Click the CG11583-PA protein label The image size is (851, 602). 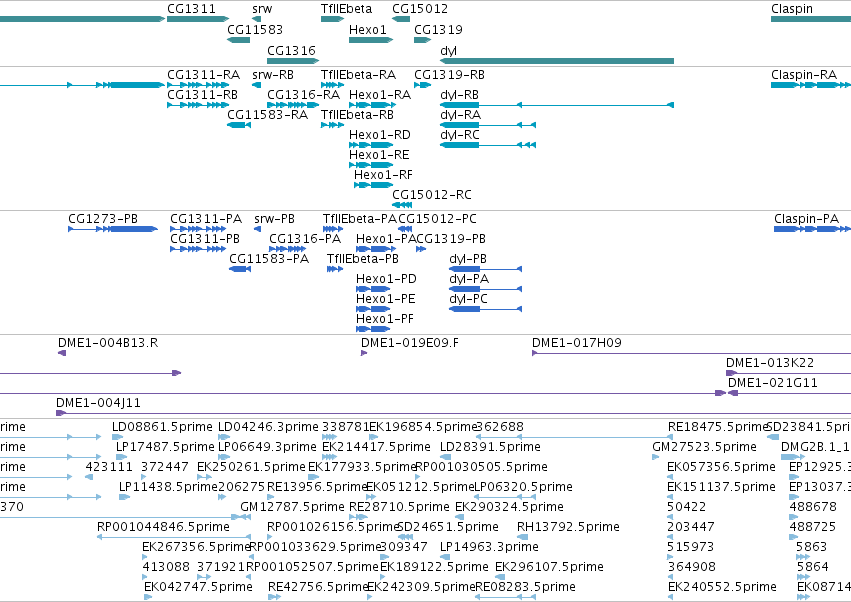tap(269, 259)
